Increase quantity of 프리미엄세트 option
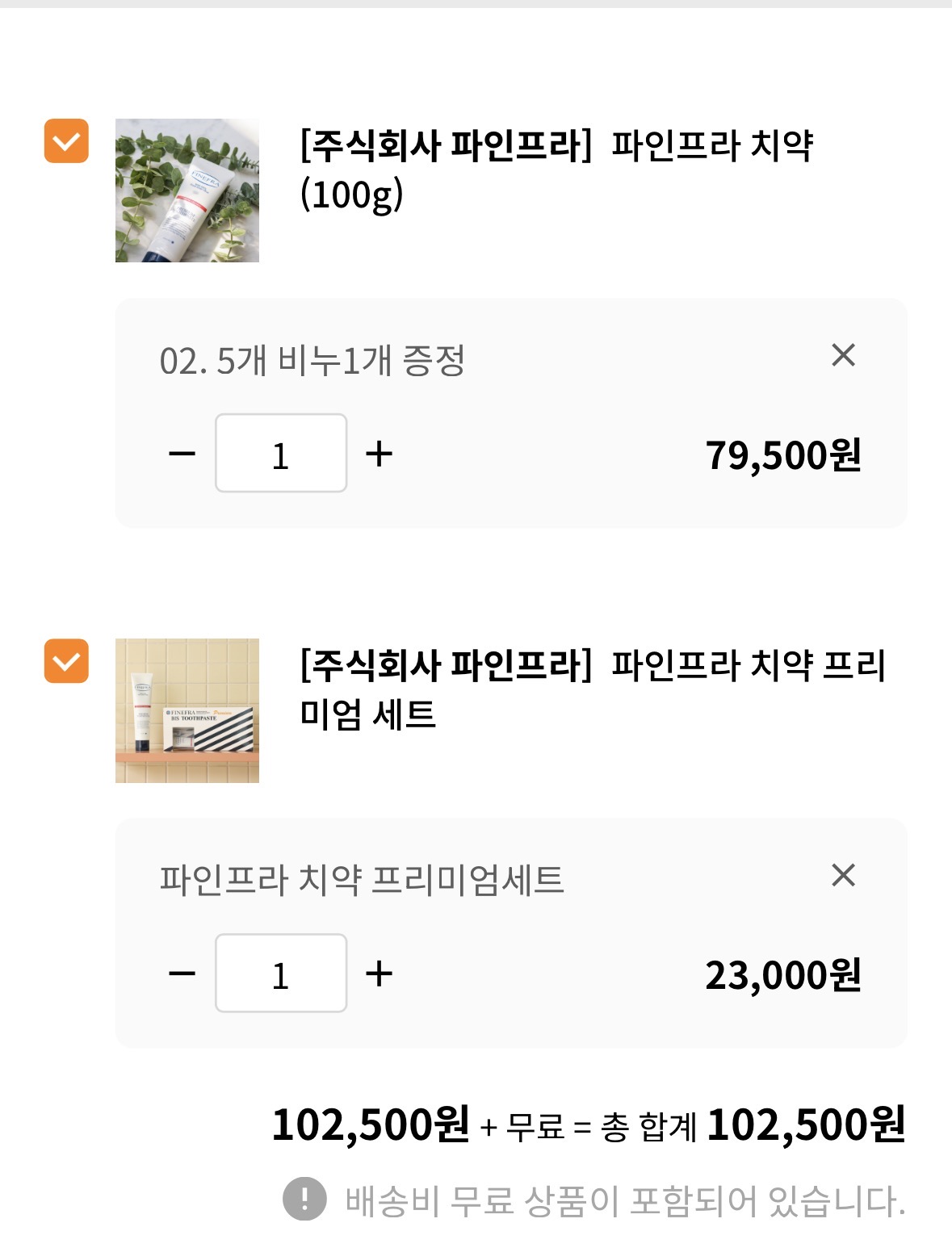This screenshot has width=952, height=1248. click(x=379, y=974)
